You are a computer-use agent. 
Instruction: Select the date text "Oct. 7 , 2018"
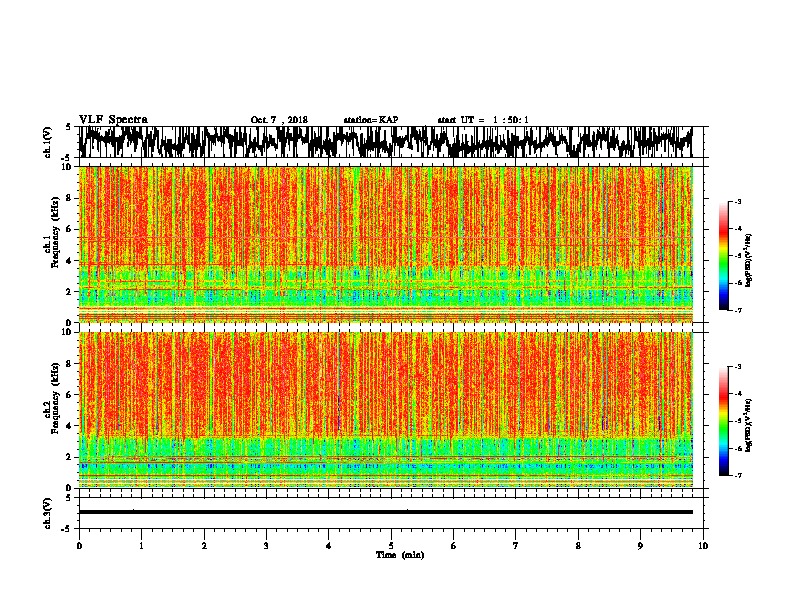point(279,120)
